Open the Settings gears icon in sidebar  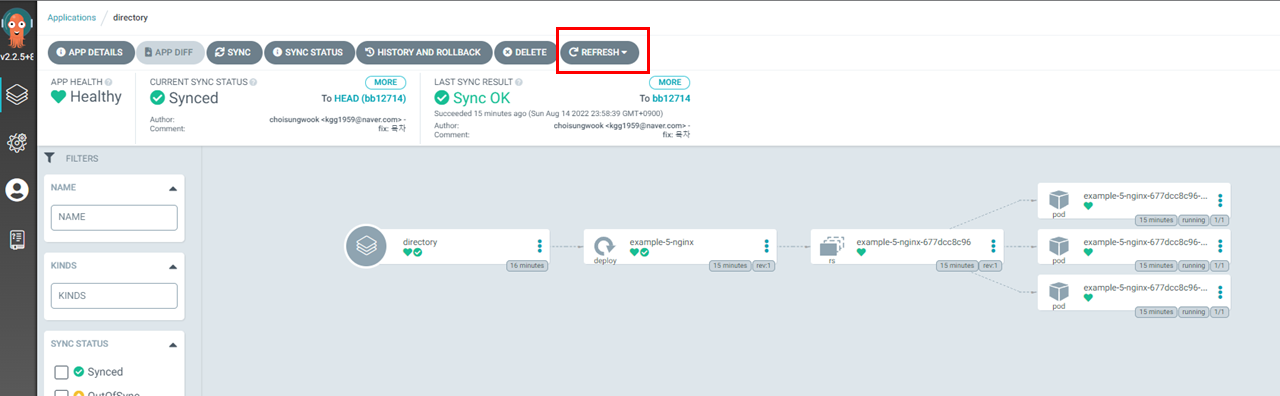[17, 143]
